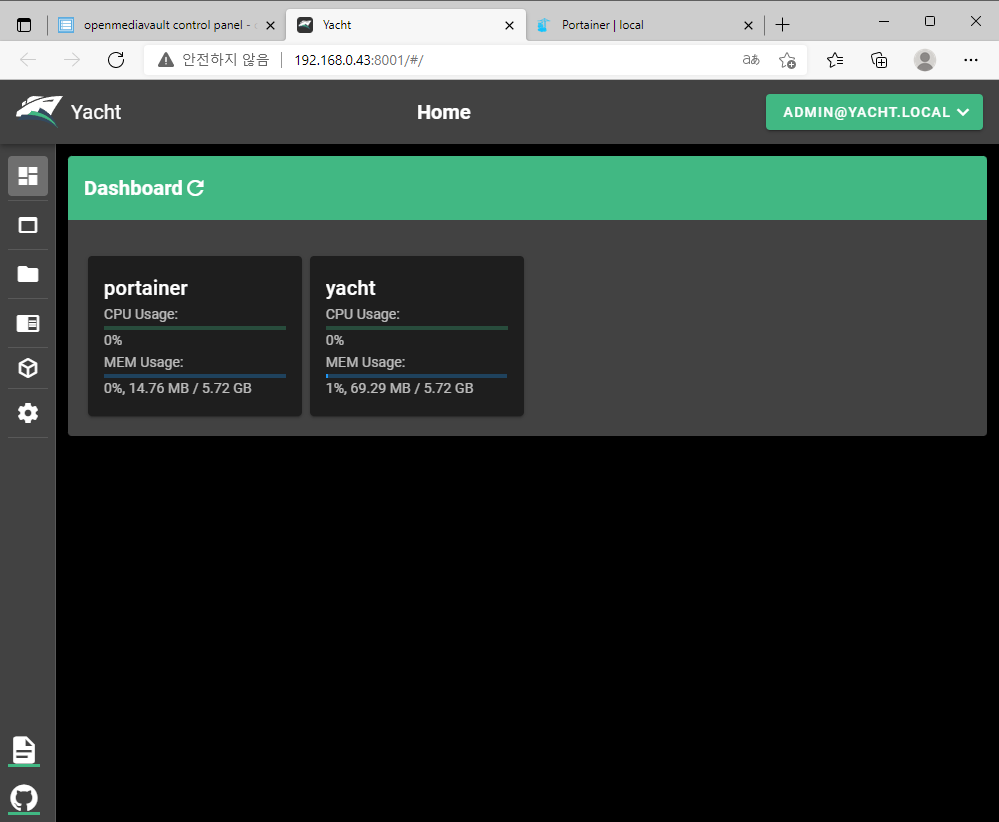Click yacht's 'MEM Usage:' label
Screen dimensions: 999x822
pyautogui.click(x=365, y=362)
